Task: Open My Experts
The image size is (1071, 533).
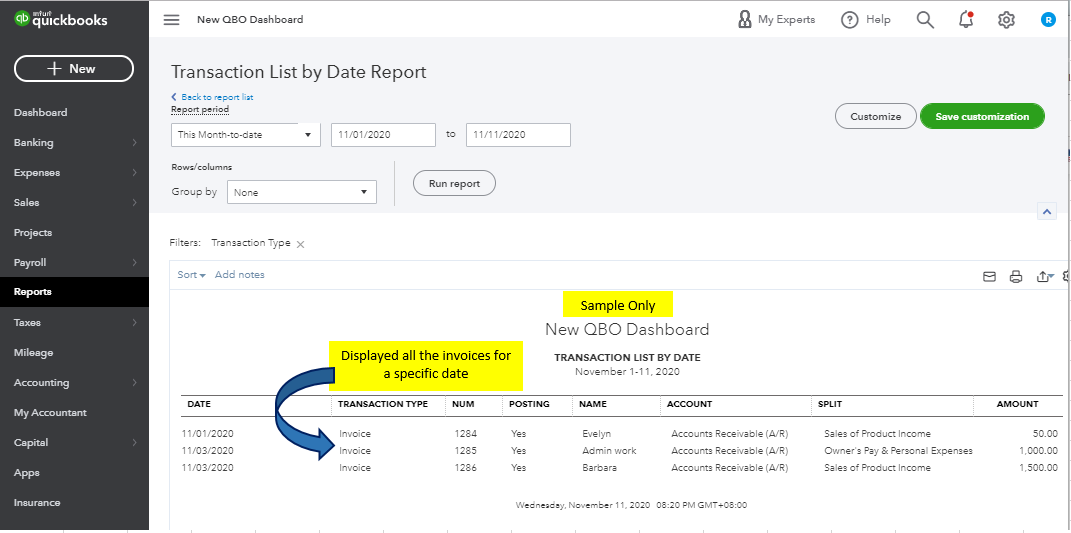Action: pyautogui.click(x=777, y=20)
